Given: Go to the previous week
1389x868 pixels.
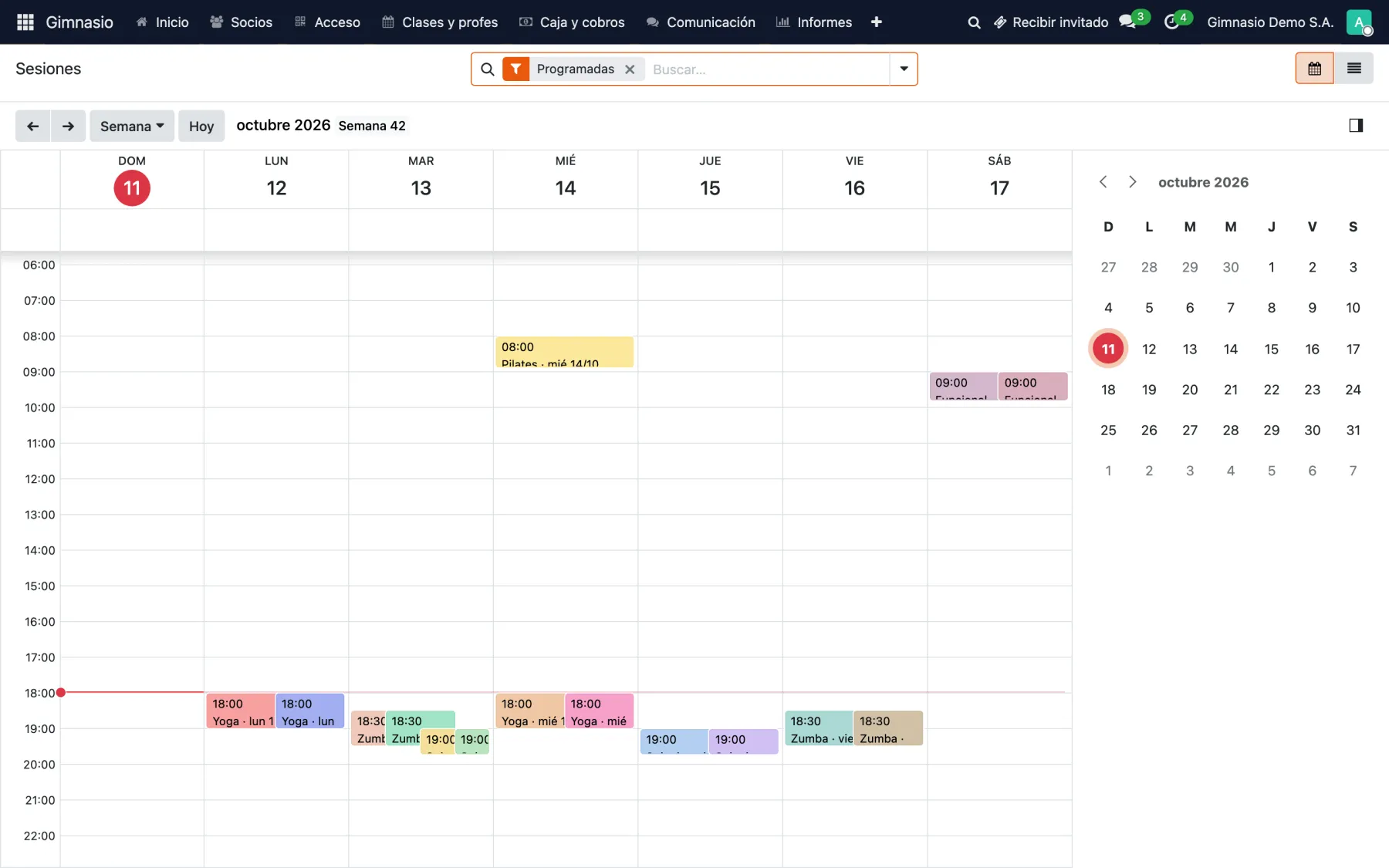Looking at the screenshot, I should point(32,126).
